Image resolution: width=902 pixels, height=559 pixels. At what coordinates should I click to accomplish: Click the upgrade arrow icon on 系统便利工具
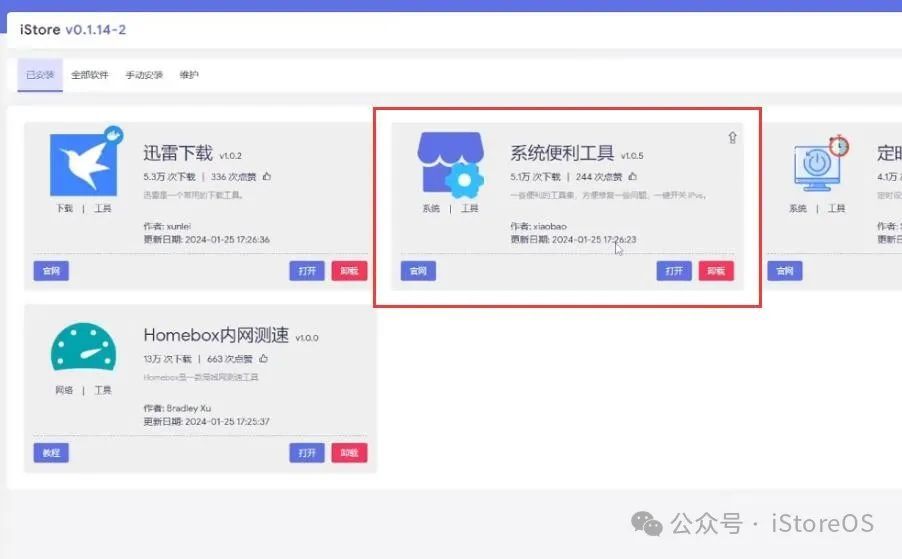coord(732,137)
